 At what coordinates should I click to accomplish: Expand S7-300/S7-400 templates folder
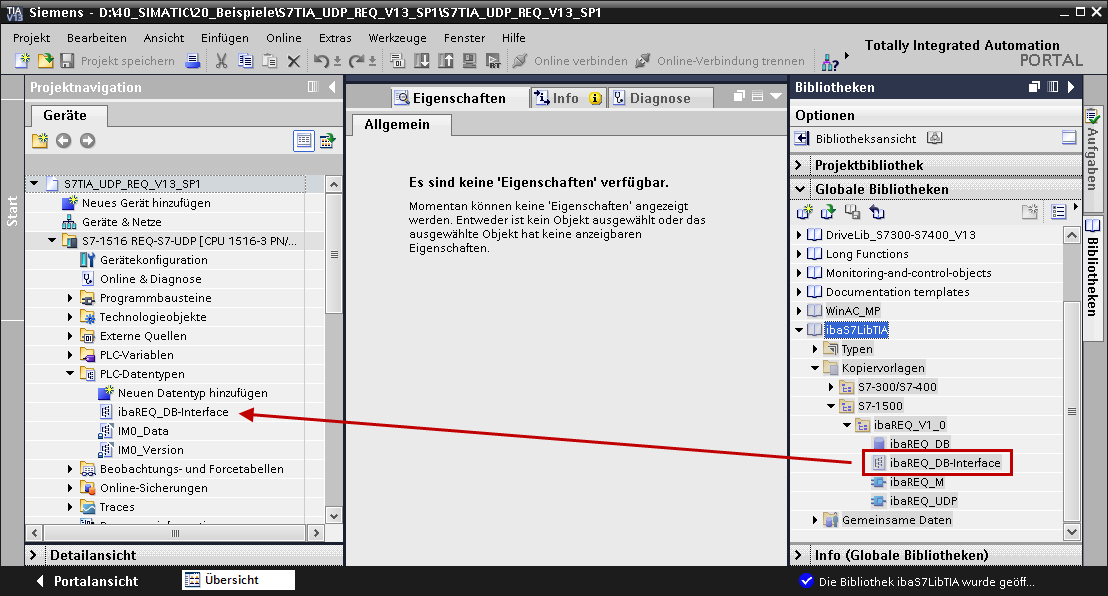pyautogui.click(x=831, y=387)
